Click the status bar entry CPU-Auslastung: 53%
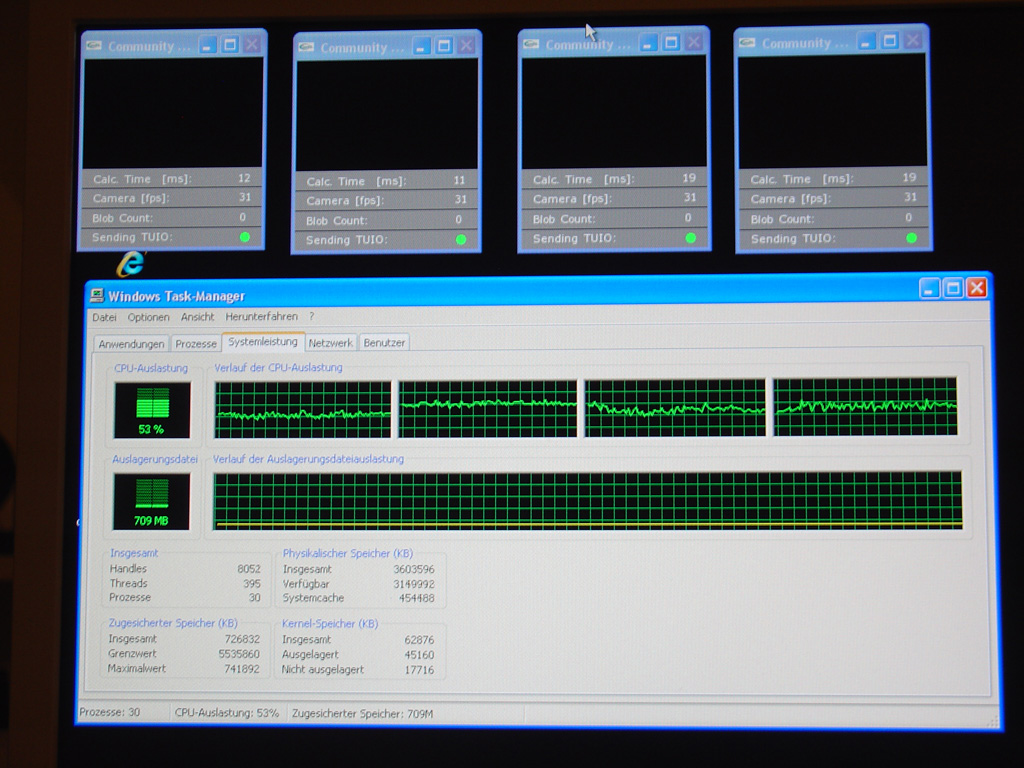Image resolution: width=1024 pixels, height=768 pixels. 227,713
